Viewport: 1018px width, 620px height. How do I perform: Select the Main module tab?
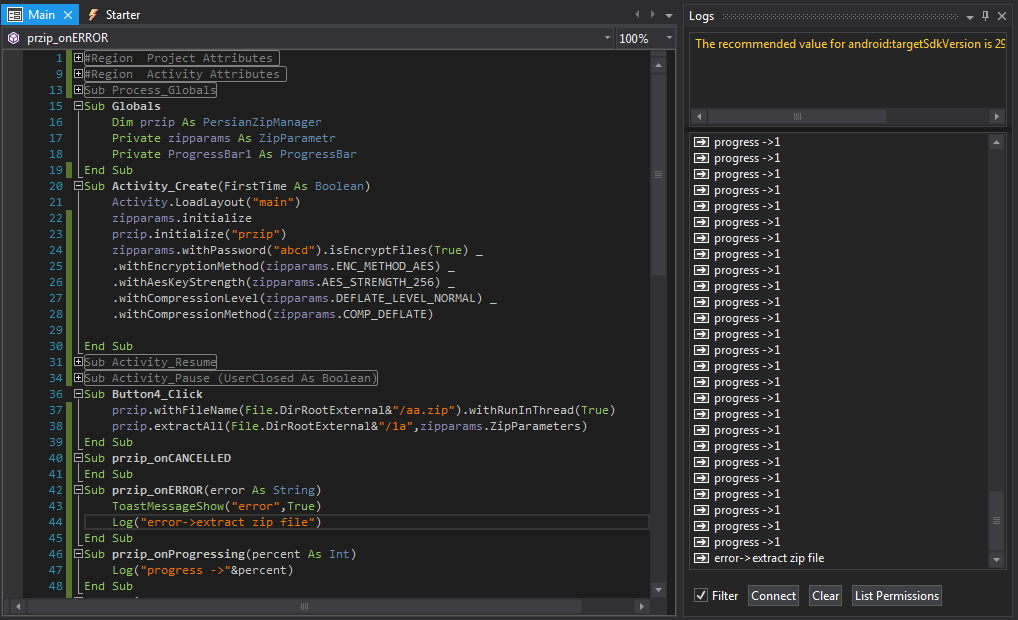coord(40,15)
